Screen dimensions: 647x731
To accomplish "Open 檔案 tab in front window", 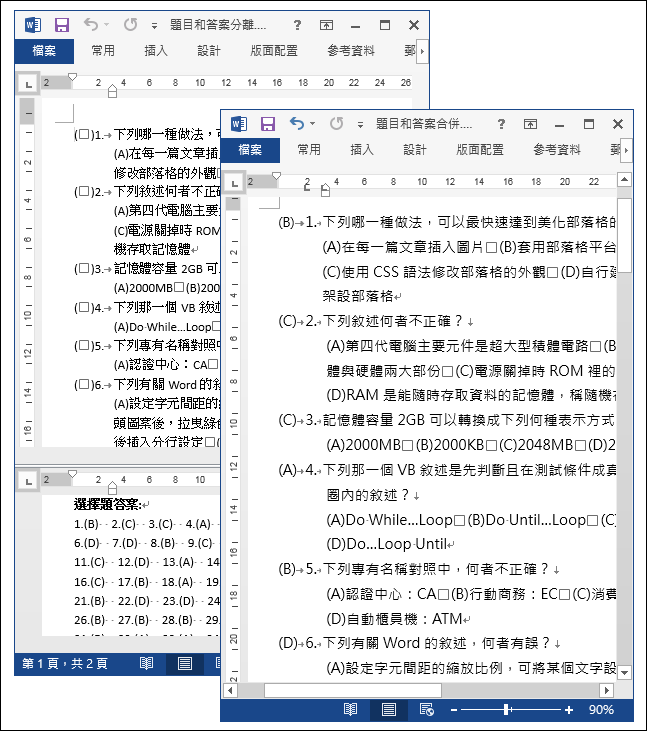I will click(x=250, y=150).
